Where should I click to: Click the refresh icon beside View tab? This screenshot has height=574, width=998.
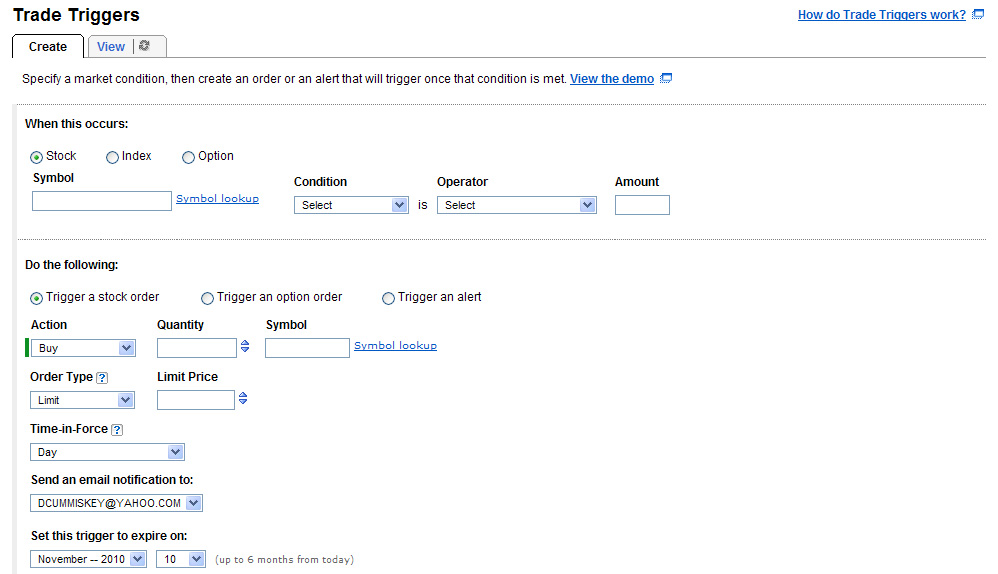pyautogui.click(x=145, y=46)
